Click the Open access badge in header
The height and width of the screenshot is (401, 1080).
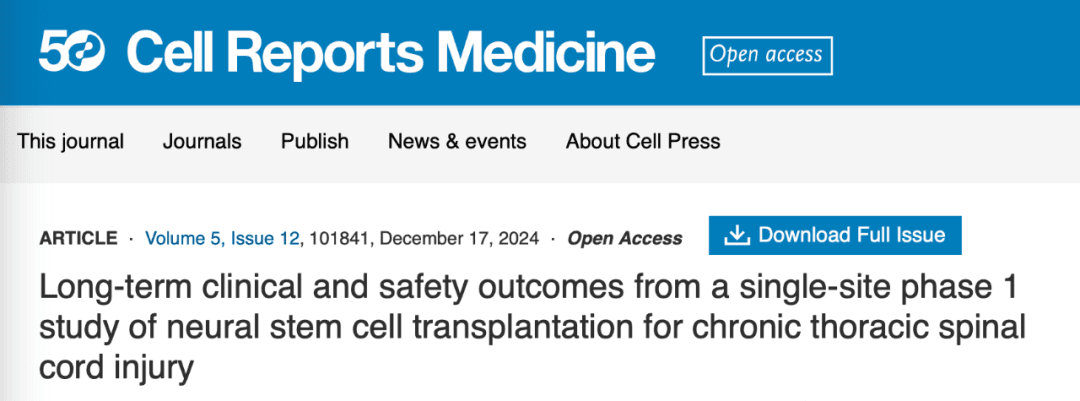pos(767,55)
